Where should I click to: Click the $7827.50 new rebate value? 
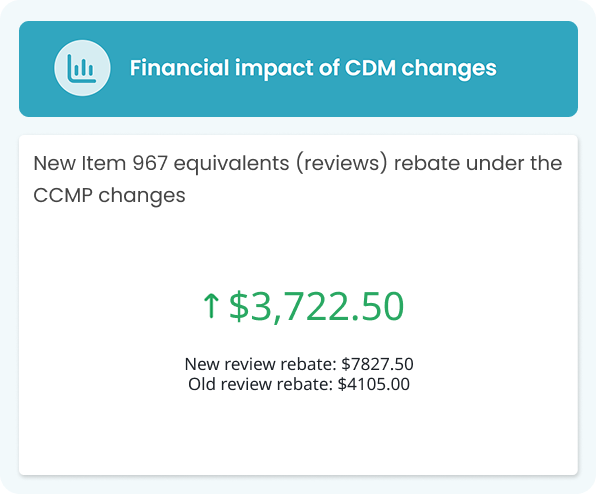coord(377,364)
